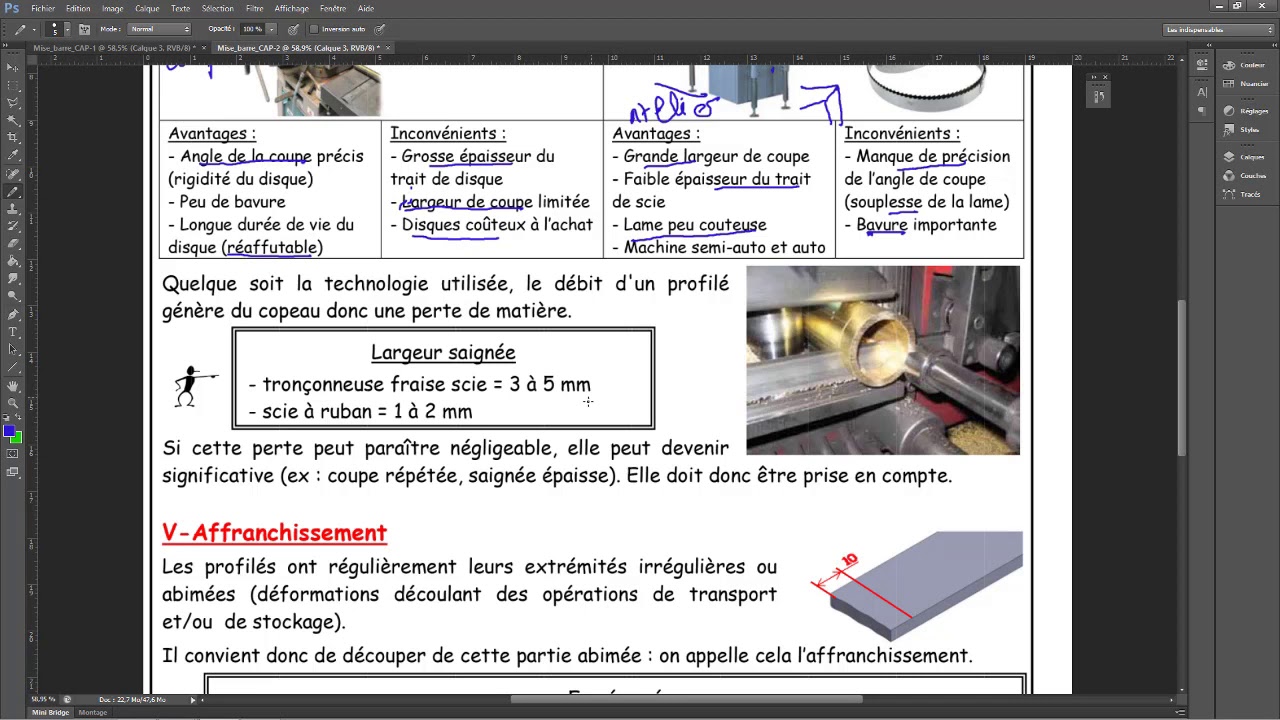
Task: Select the Smudge tool
Action: (x=13, y=278)
